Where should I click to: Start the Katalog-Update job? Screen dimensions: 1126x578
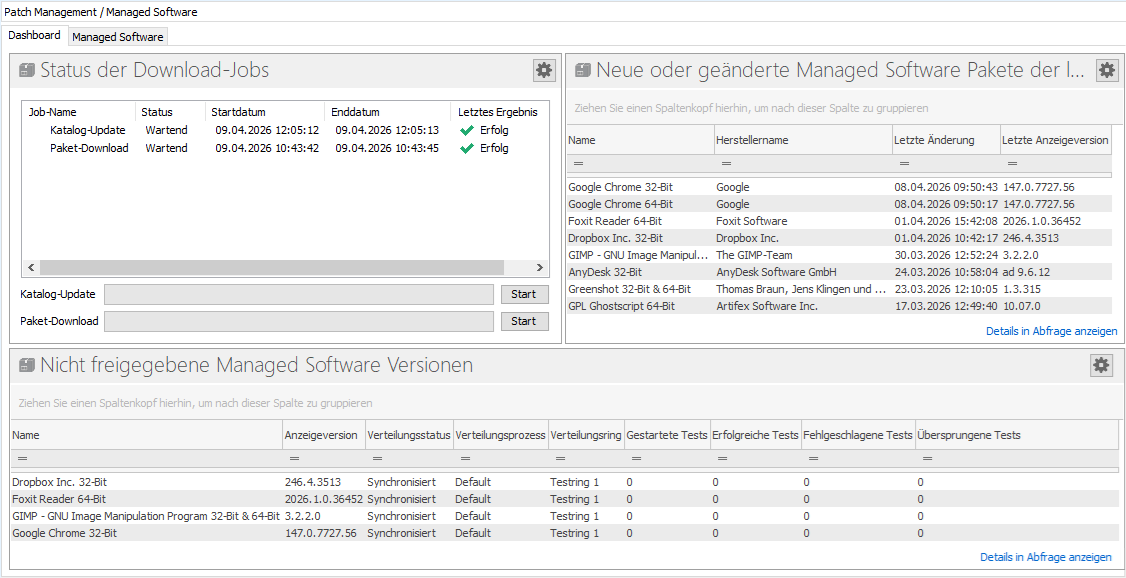point(524,294)
